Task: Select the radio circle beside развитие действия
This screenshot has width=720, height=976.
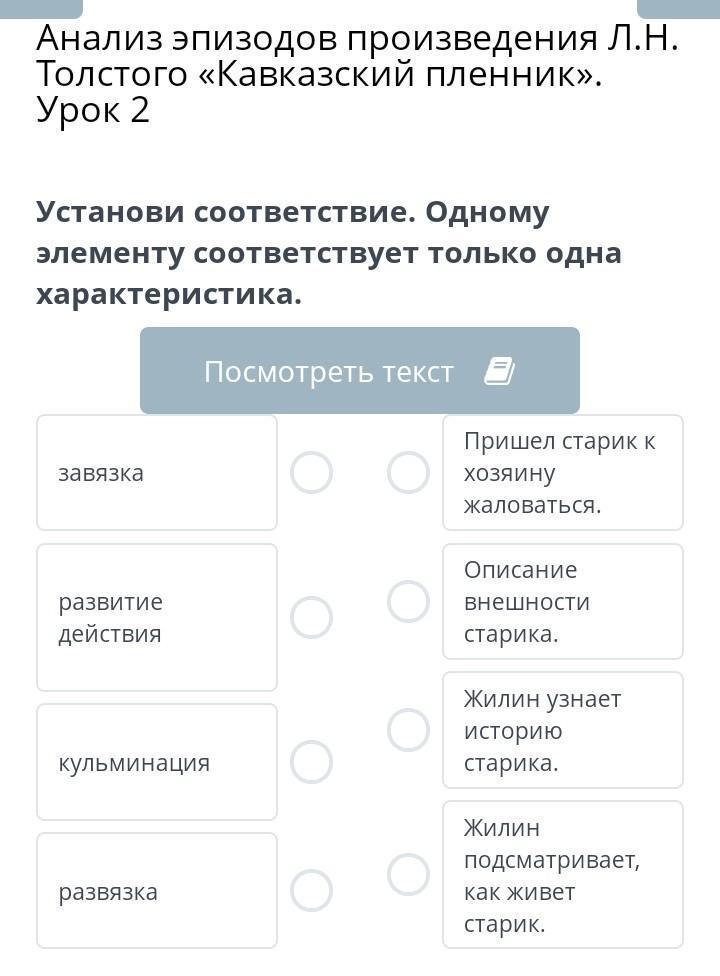Action: pos(311,617)
